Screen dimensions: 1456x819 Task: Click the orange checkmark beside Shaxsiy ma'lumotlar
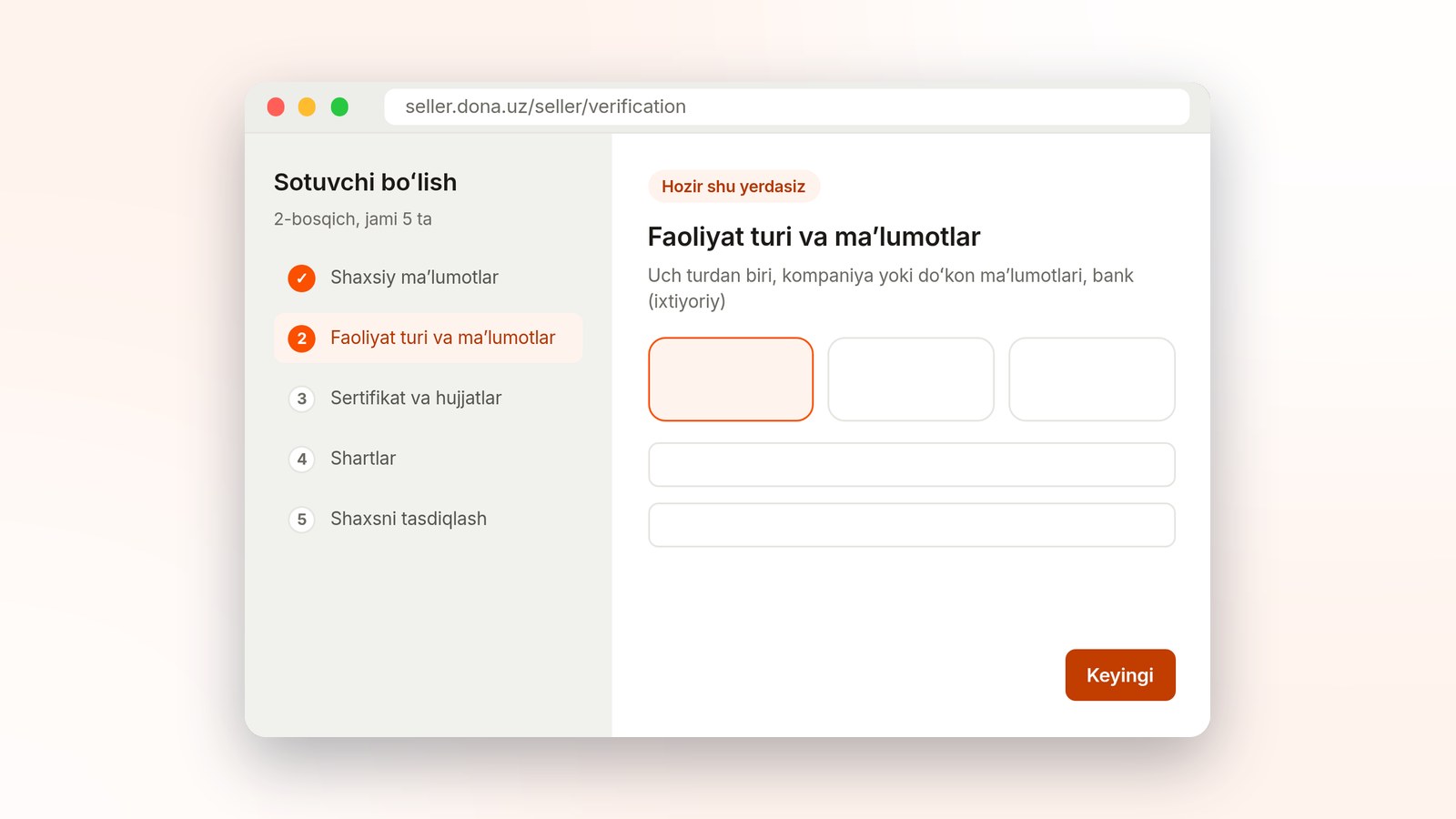(301, 278)
